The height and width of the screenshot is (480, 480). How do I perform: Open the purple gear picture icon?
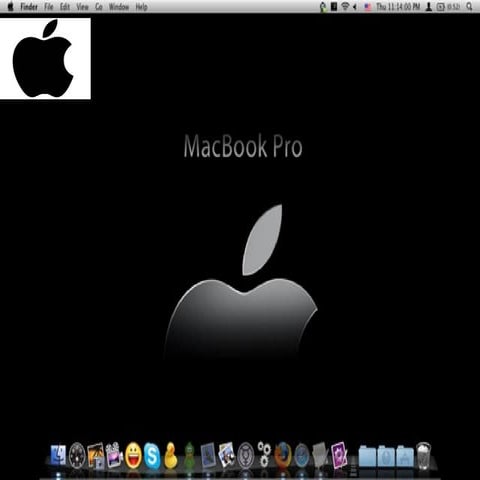339,455
